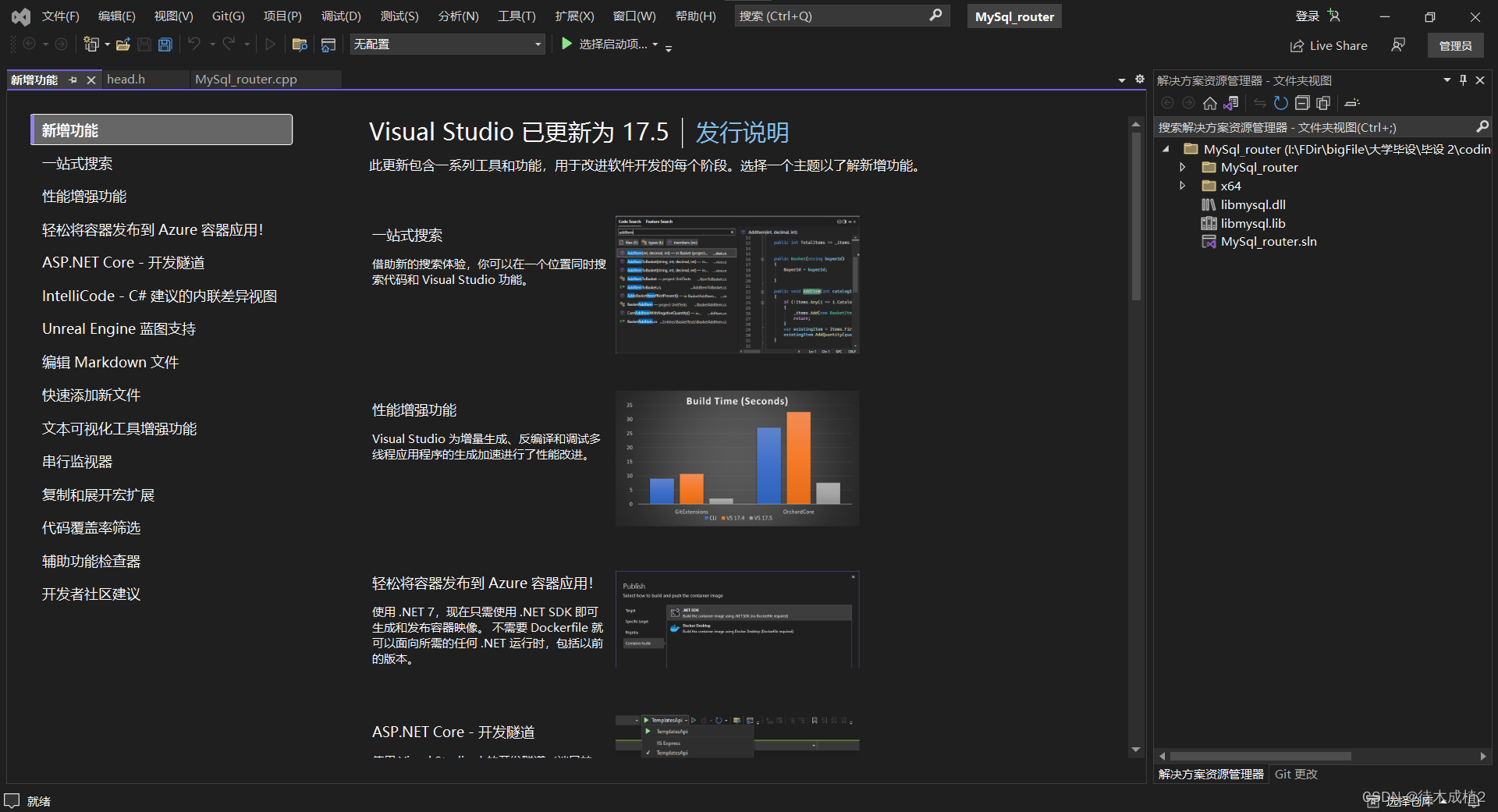1498x812 pixels.
Task: Toggle pin on the 新增功能 tab
Action: click(73, 80)
